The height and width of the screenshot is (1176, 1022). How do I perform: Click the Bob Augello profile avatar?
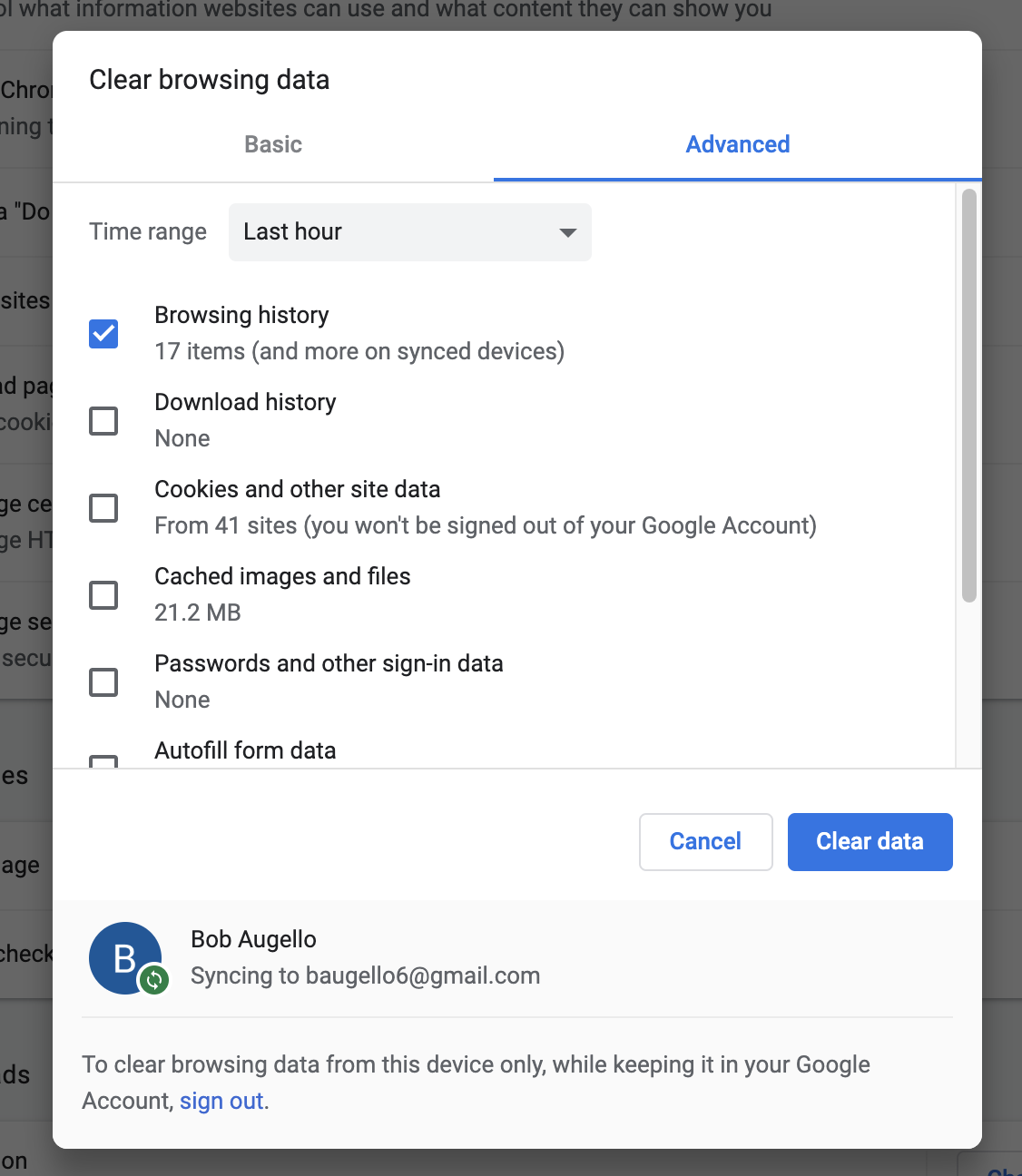(x=125, y=958)
